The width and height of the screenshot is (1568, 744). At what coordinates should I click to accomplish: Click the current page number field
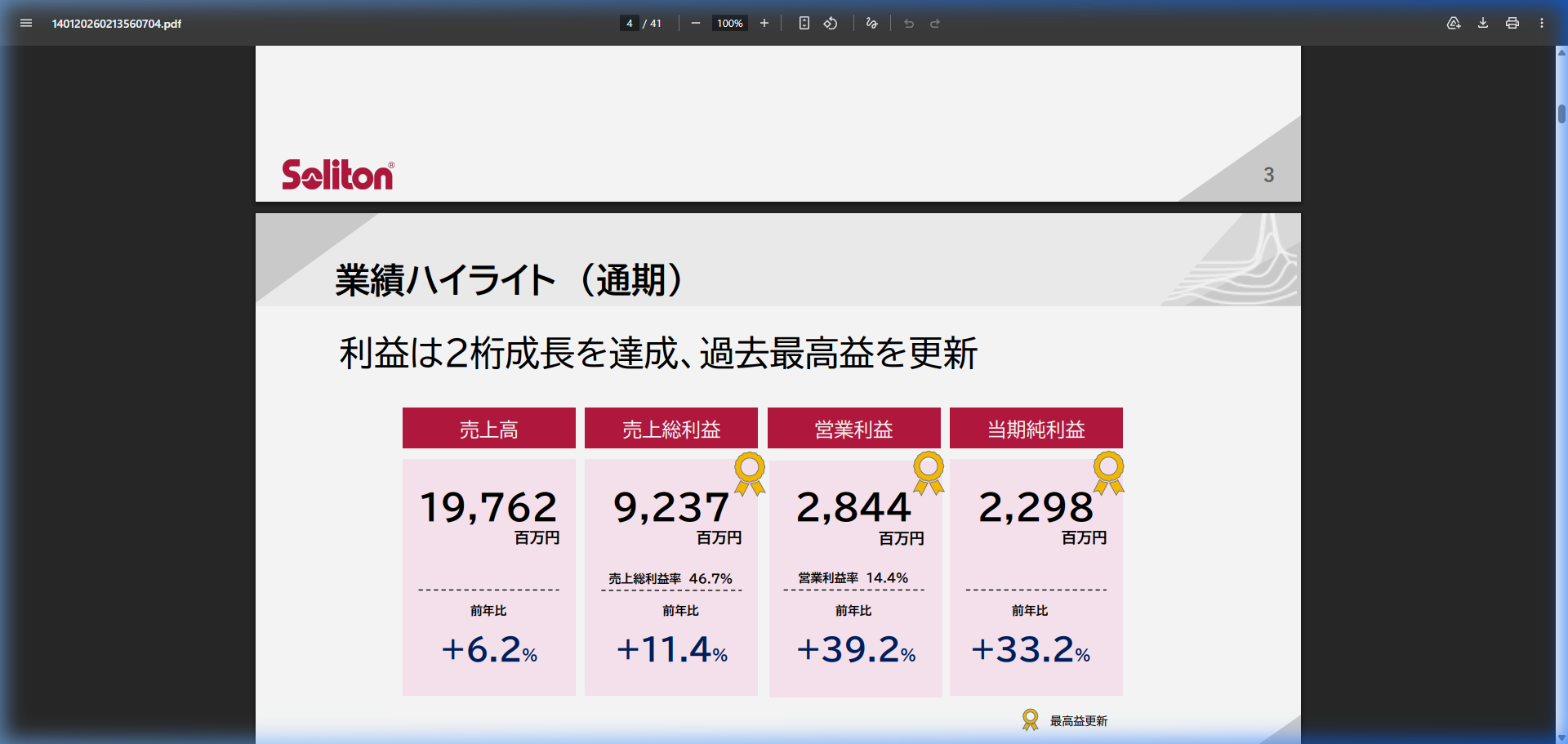pos(629,23)
